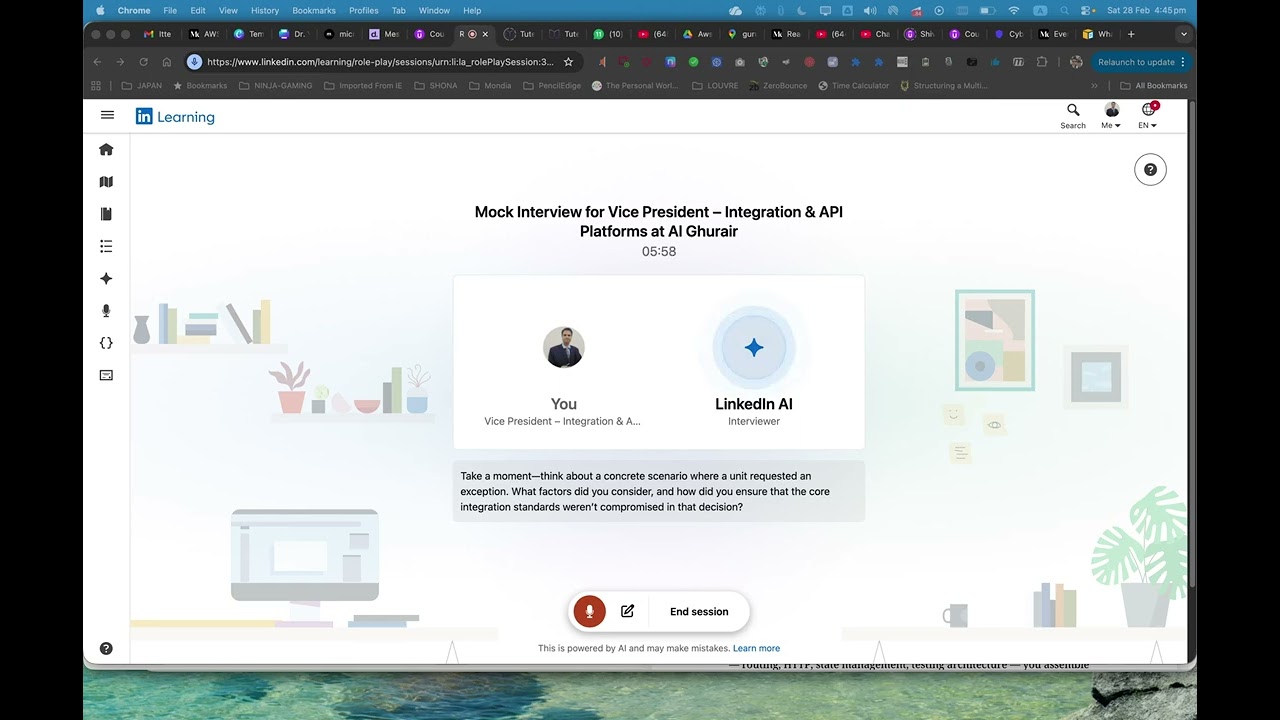Open the help question mark at sidebar bottom

click(106, 648)
